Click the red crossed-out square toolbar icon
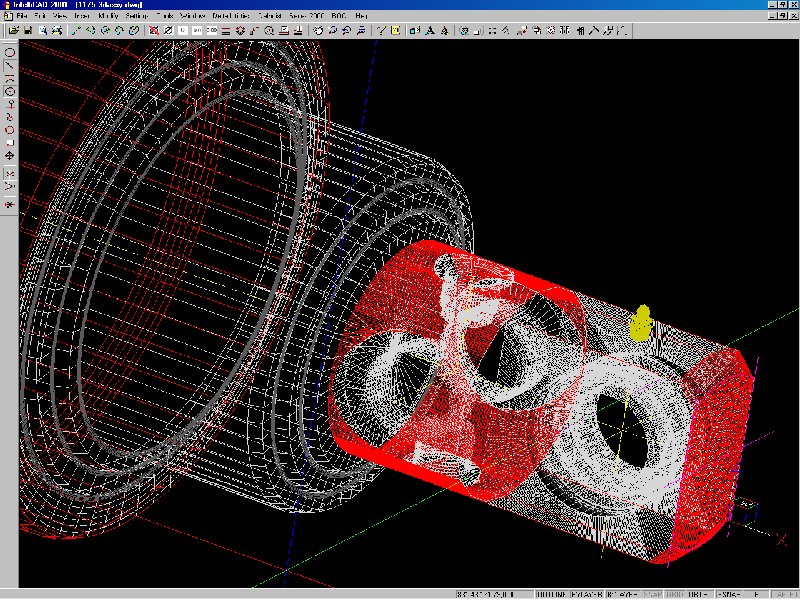 coord(154,31)
